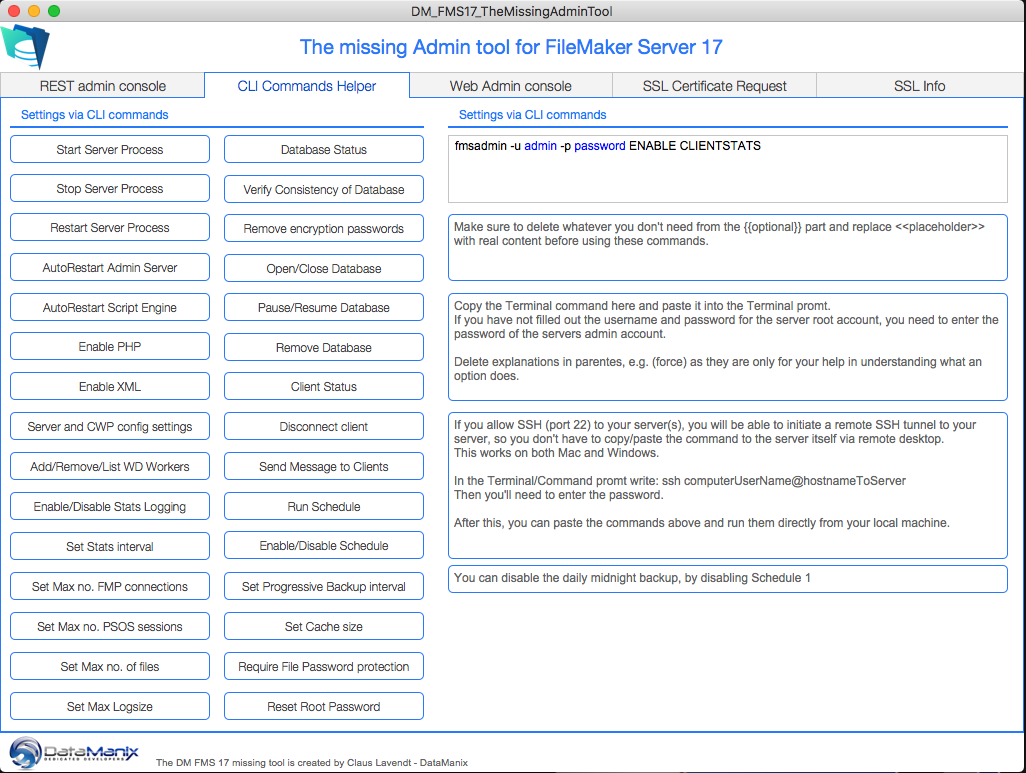The width and height of the screenshot is (1026, 773).
Task: Click the Set Cache size button
Action: (x=324, y=626)
